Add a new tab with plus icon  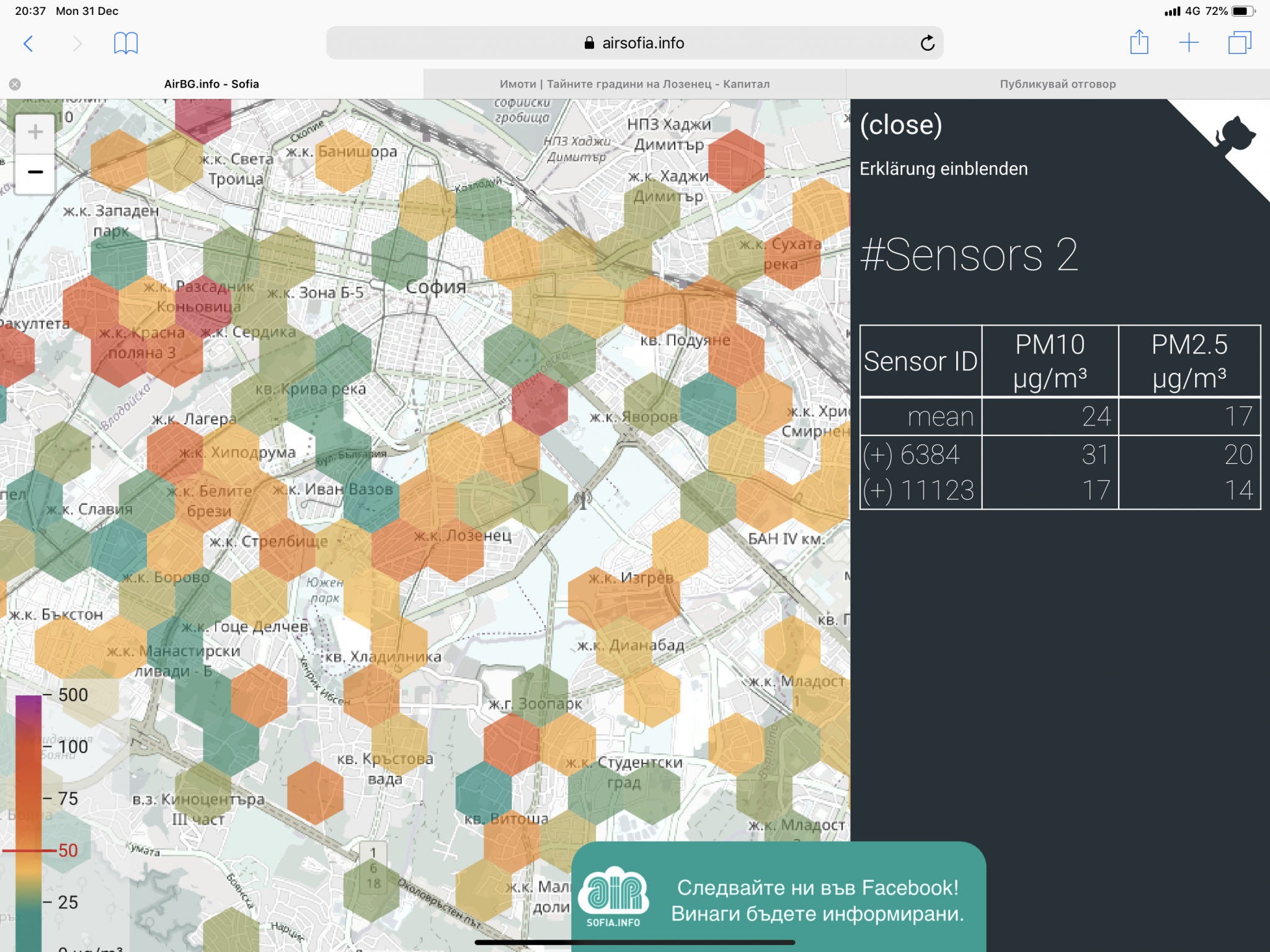tap(1189, 43)
